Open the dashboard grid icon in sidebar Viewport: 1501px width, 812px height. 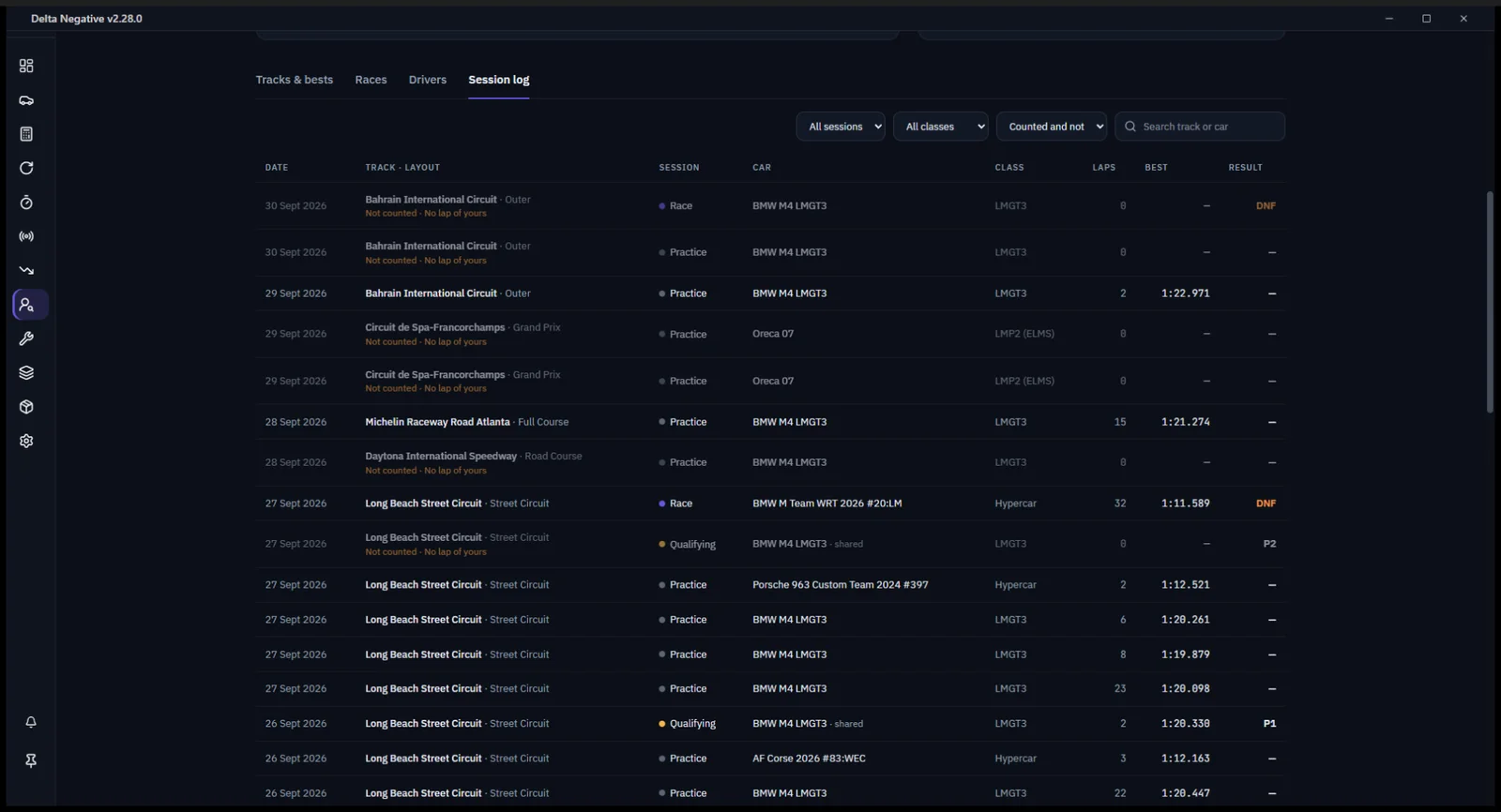coord(26,66)
